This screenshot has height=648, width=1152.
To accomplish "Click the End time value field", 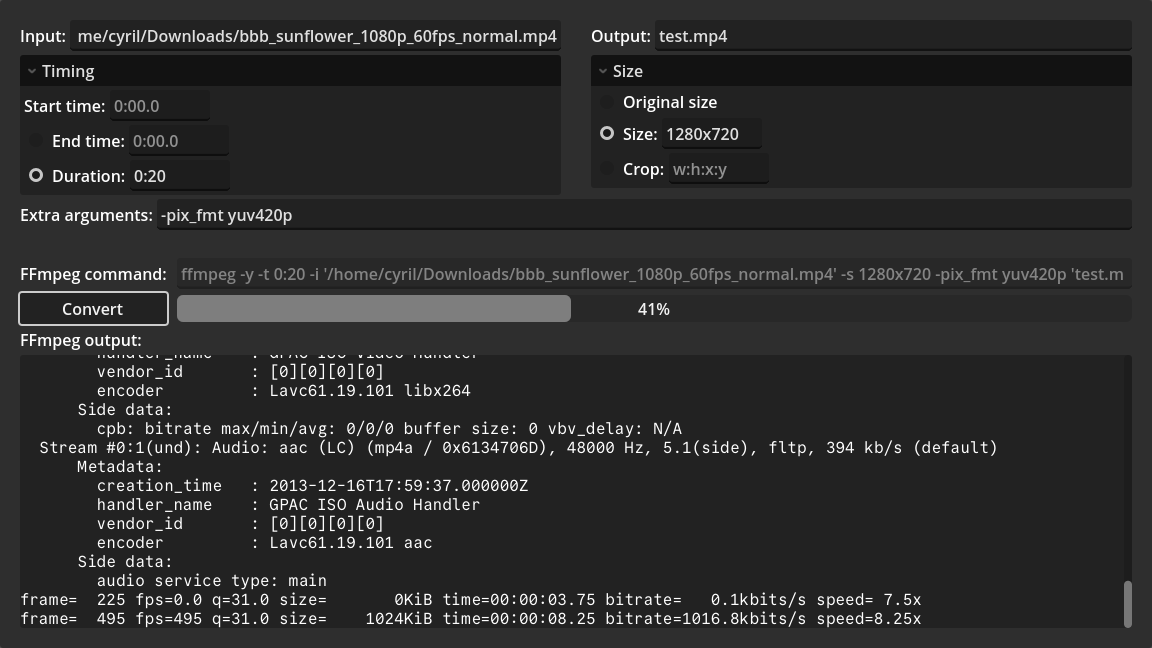I will [178, 141].
